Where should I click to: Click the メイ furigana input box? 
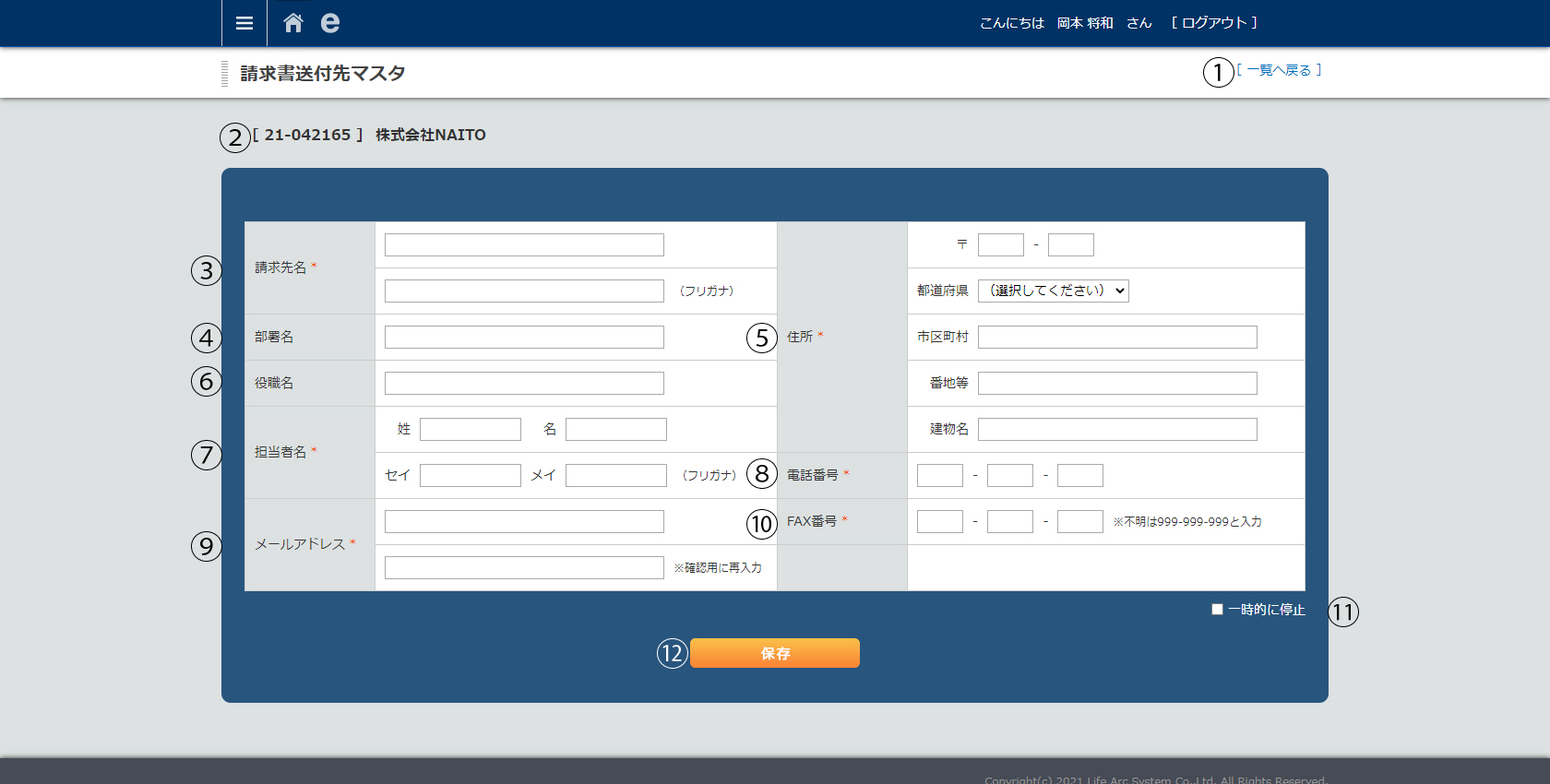[x=616, y=475]
